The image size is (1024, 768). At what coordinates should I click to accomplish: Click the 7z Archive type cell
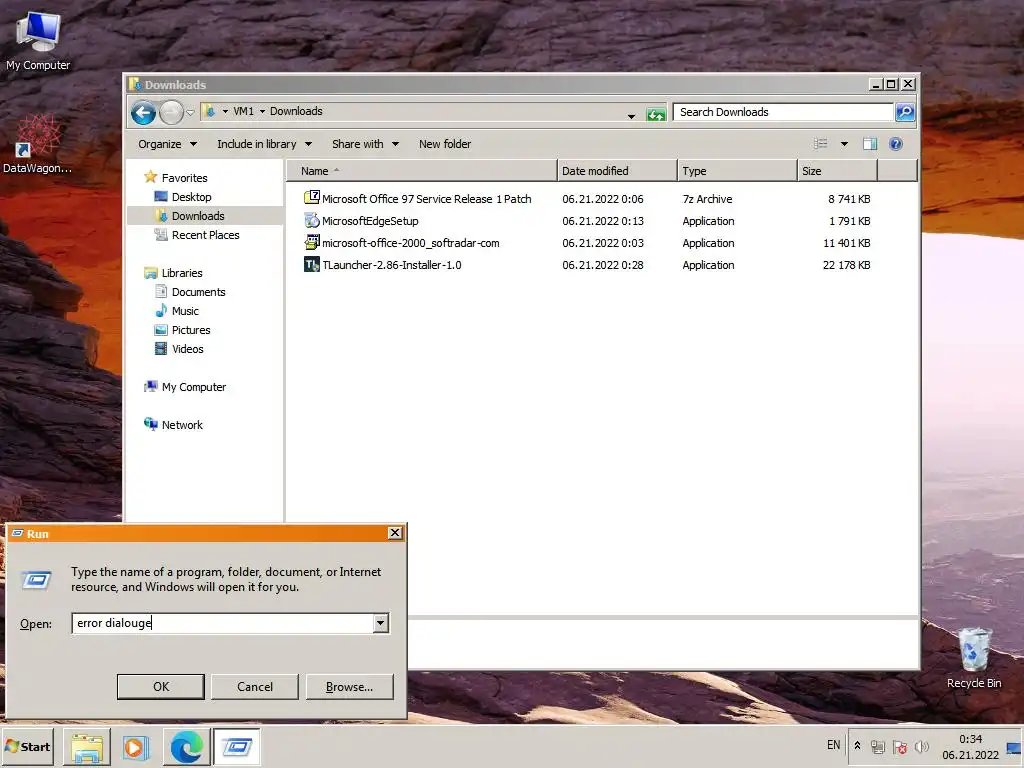(x=707, y=199)
